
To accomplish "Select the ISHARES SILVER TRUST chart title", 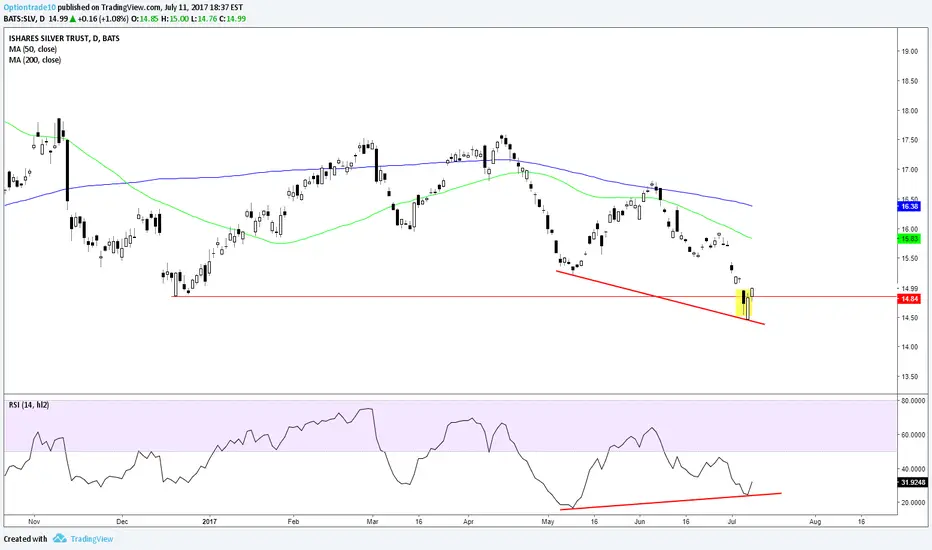I will [64, 38].
